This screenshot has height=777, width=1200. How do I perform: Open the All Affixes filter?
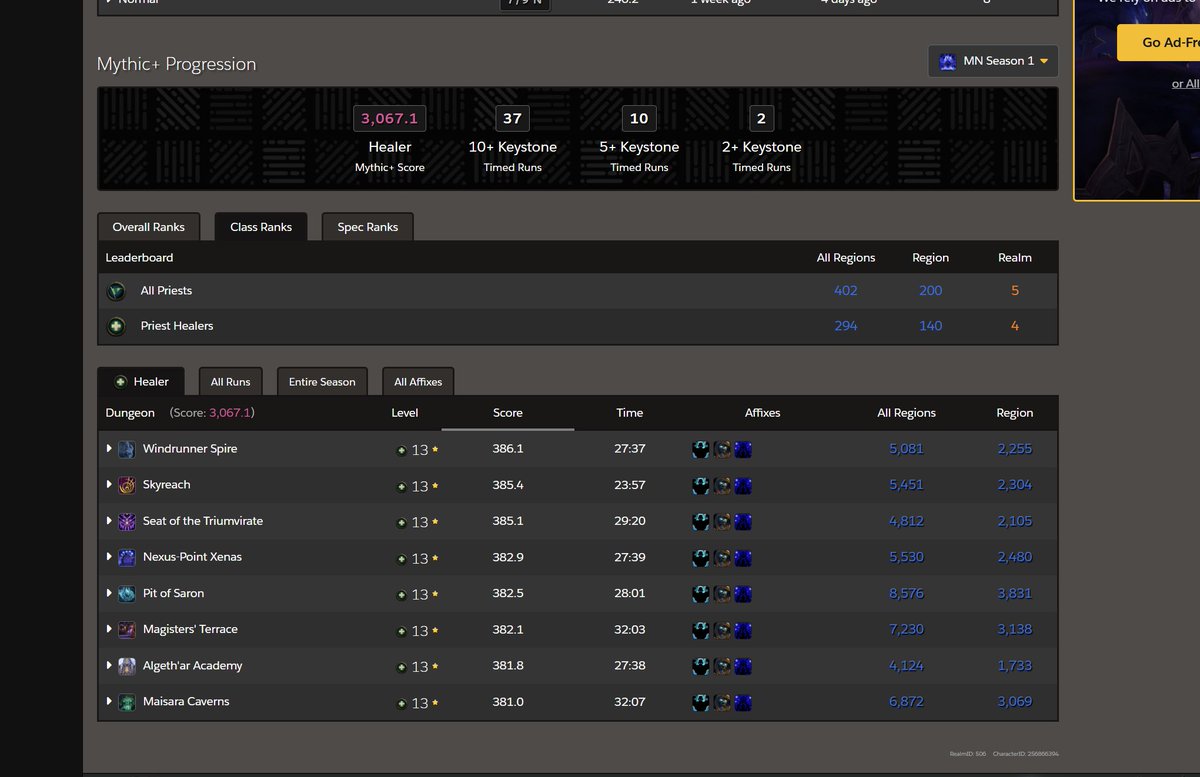[418, 382]
